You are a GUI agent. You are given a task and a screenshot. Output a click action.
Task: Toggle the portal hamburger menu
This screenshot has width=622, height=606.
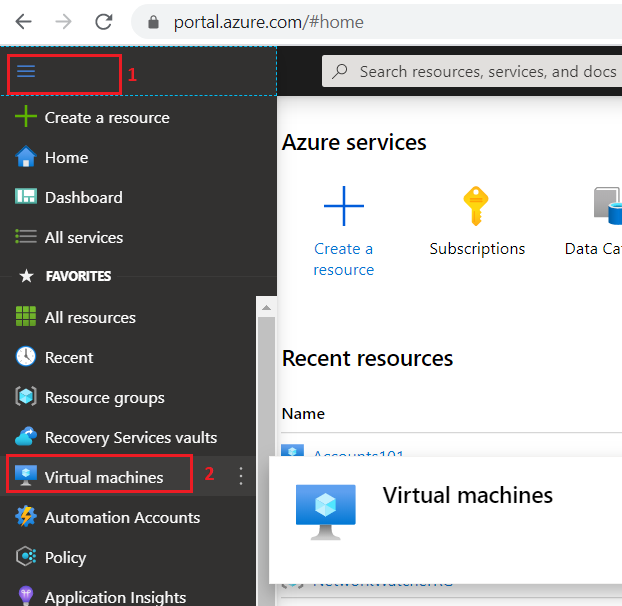(26, 72)
